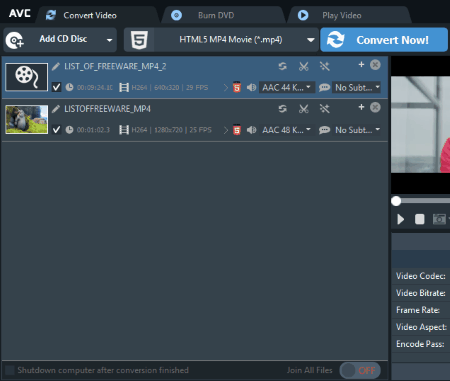This screenshot has height=381, width=450.
Task: Toggle the Join All Files switch on
Action: (x=360, y=370)
